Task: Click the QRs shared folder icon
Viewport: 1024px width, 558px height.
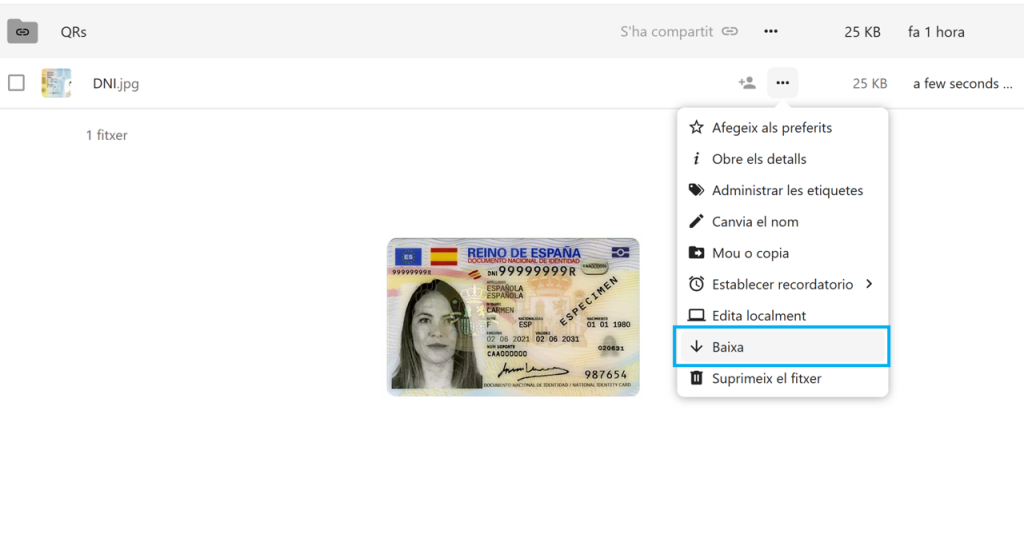Action: (22, 32)
